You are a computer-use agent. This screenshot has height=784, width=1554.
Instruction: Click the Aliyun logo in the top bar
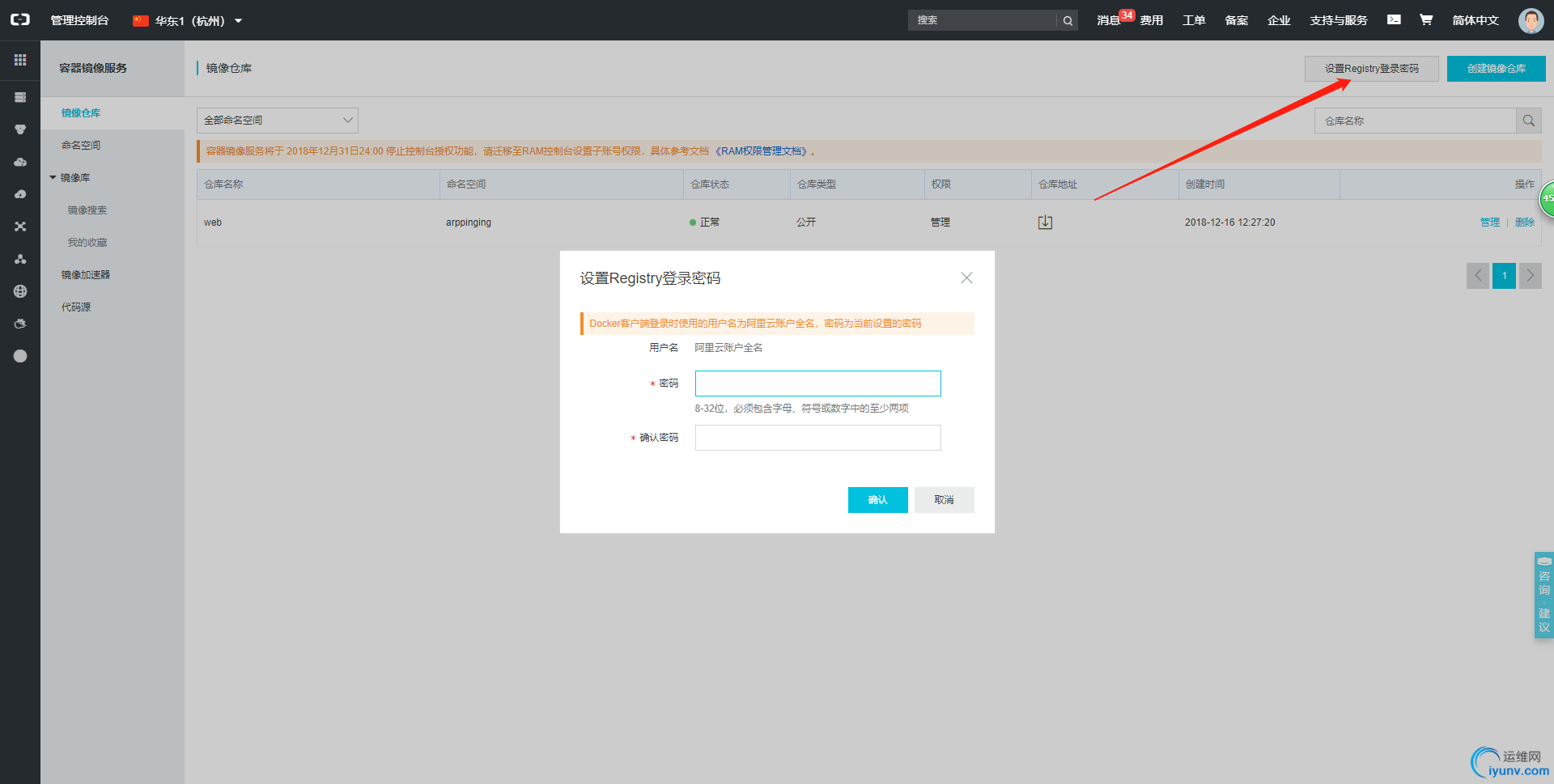(19, 19)
